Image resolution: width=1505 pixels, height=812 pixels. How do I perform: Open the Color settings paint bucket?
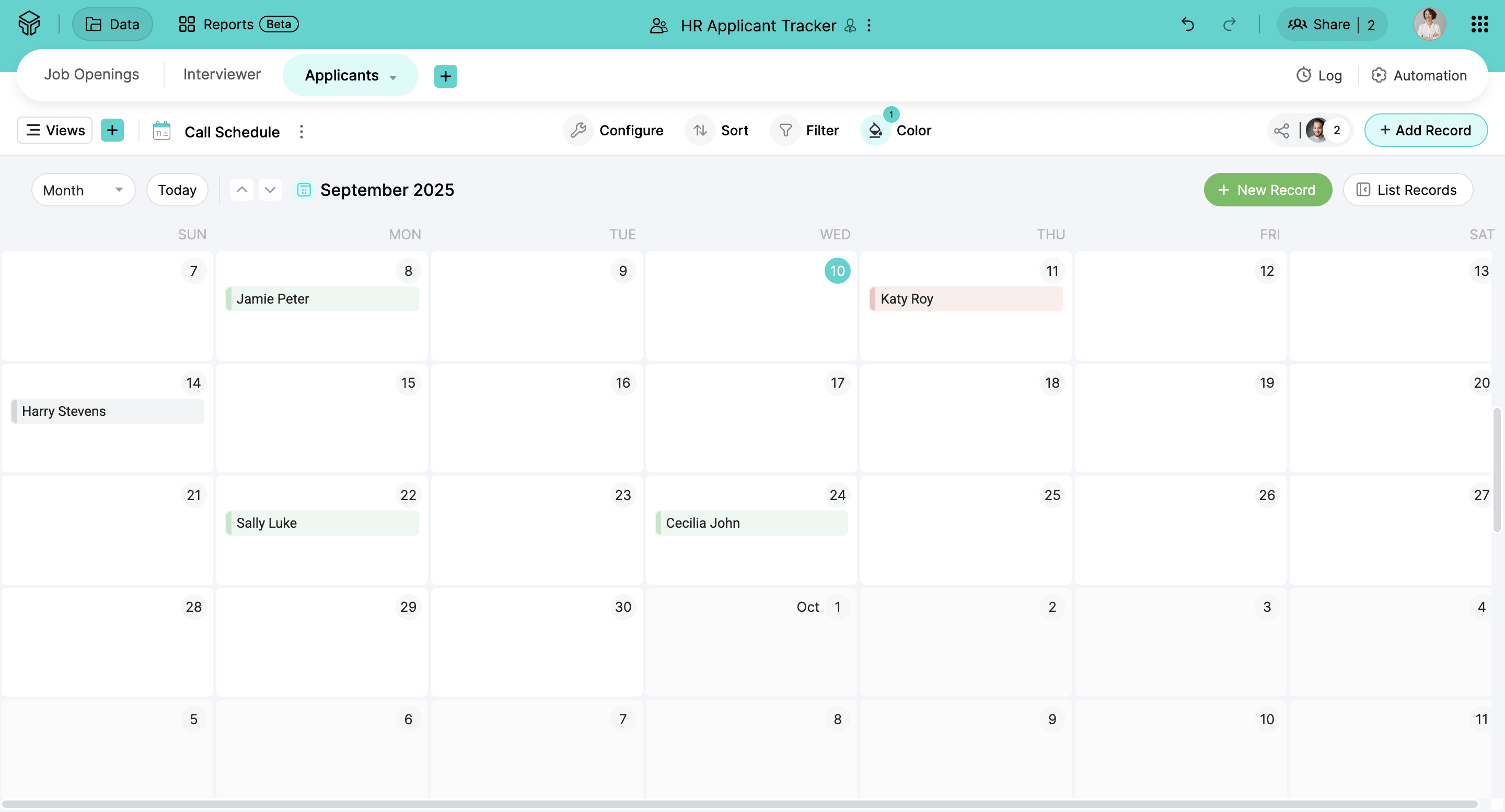875,130
